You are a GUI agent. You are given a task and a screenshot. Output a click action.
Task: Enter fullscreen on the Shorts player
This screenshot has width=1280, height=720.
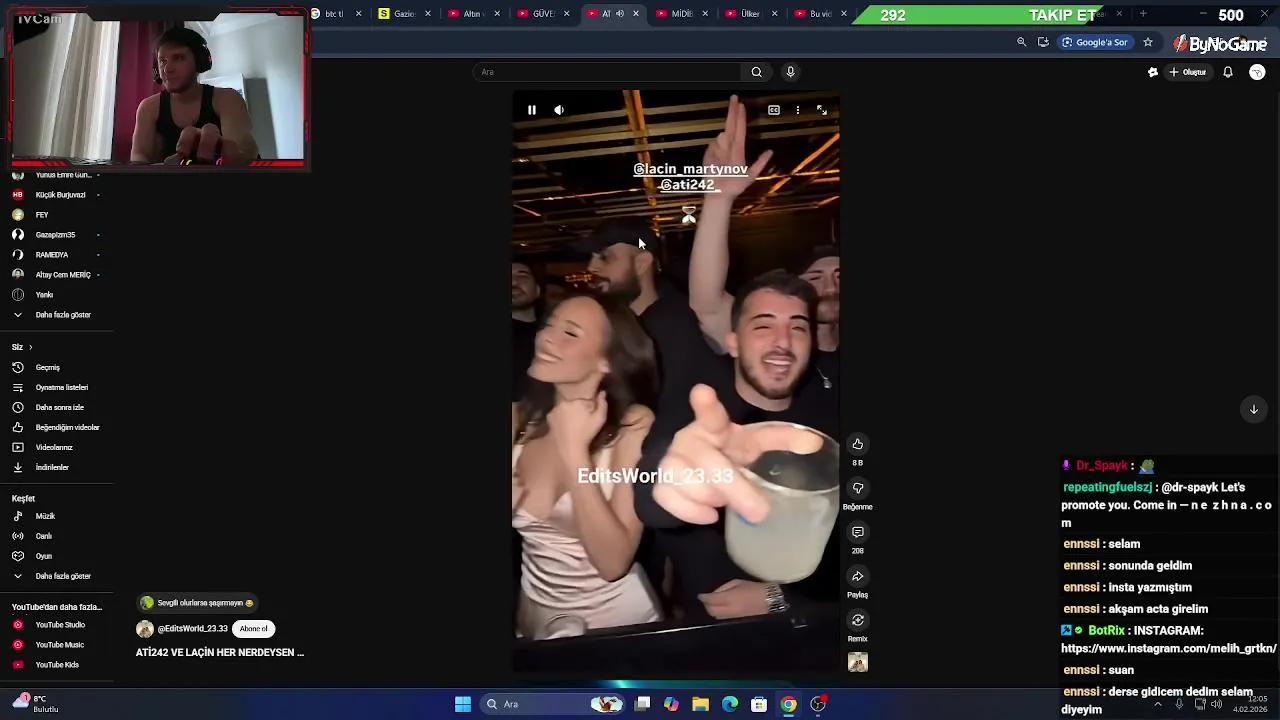tap(822, 110)
